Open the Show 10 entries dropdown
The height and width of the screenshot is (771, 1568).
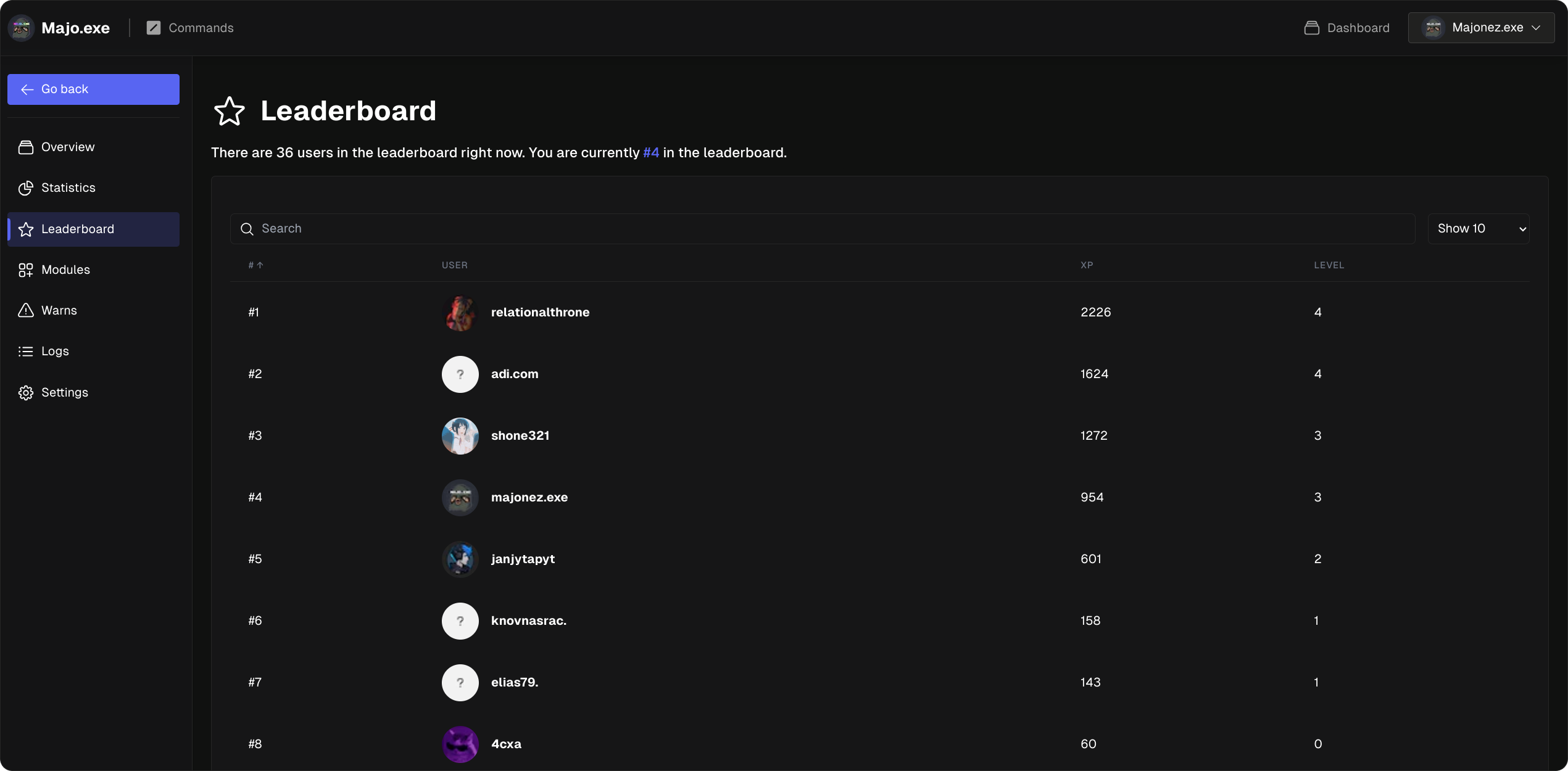(1478, 228)
